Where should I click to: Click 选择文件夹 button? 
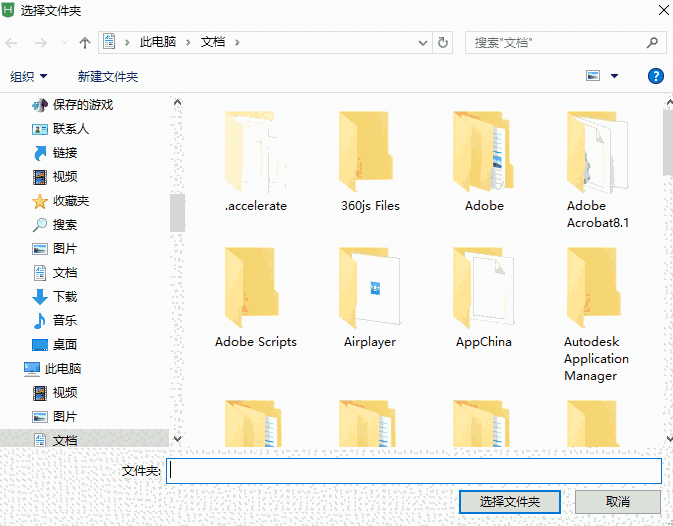tap(509, 502)
